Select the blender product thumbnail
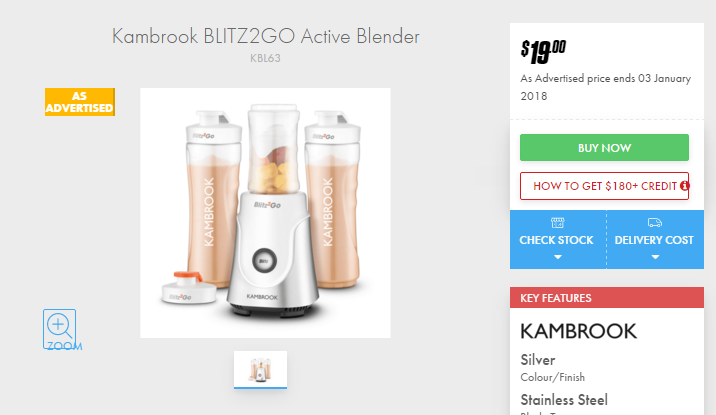The width and height of the screenshot is (716, 415). tap(260, 370)
